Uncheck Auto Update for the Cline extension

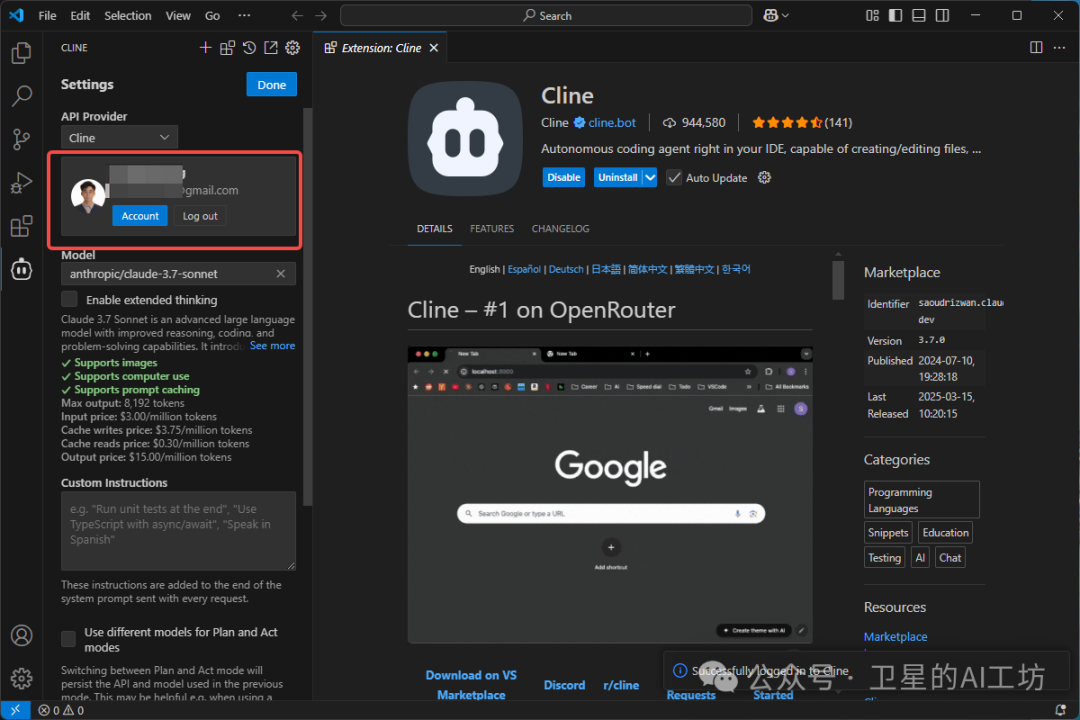point(673,177)
